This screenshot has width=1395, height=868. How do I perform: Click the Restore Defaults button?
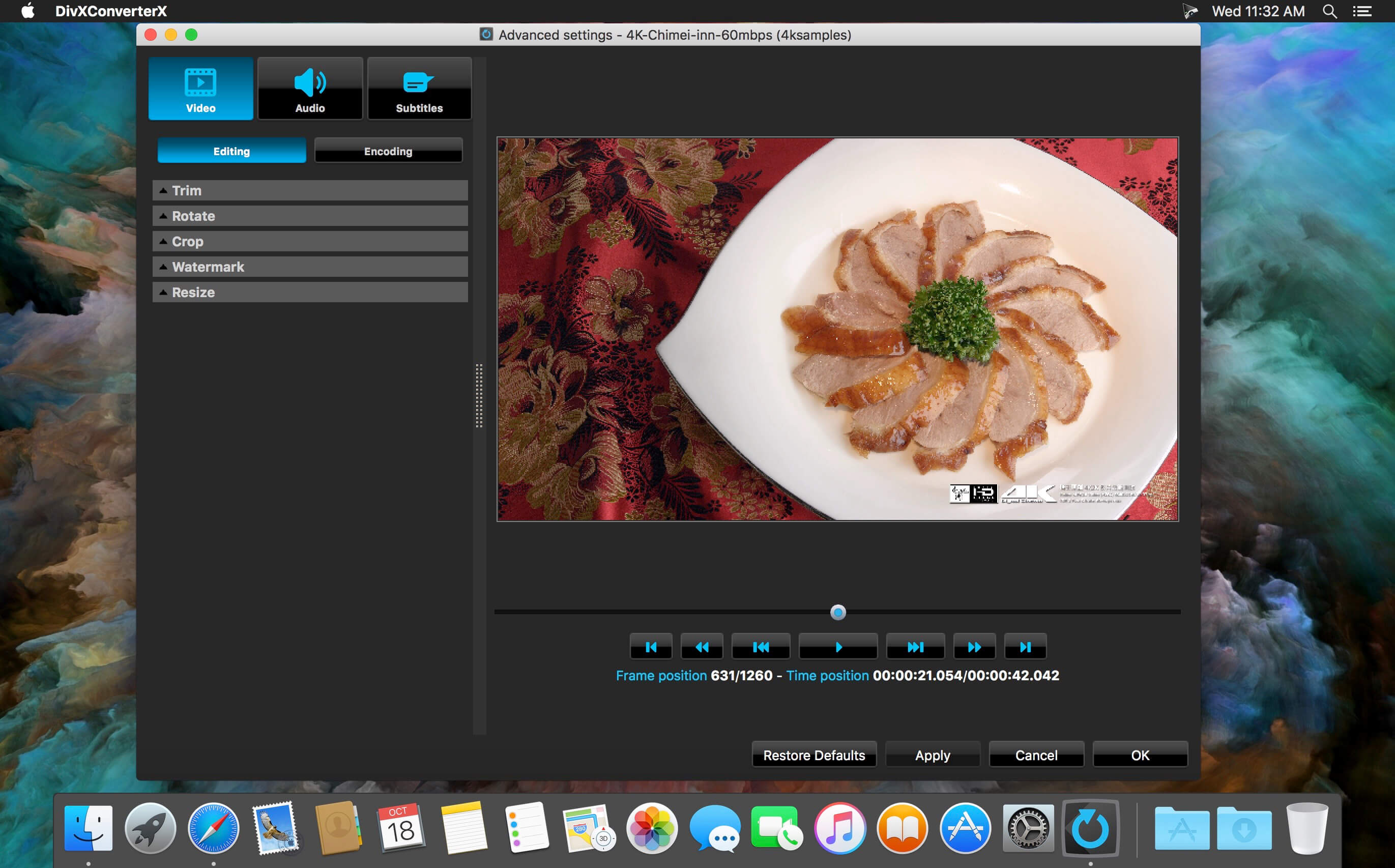pos(814,754)
